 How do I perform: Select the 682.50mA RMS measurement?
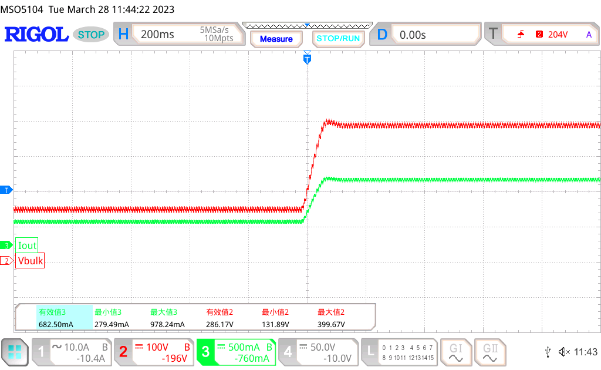click(x=56, y=324)
